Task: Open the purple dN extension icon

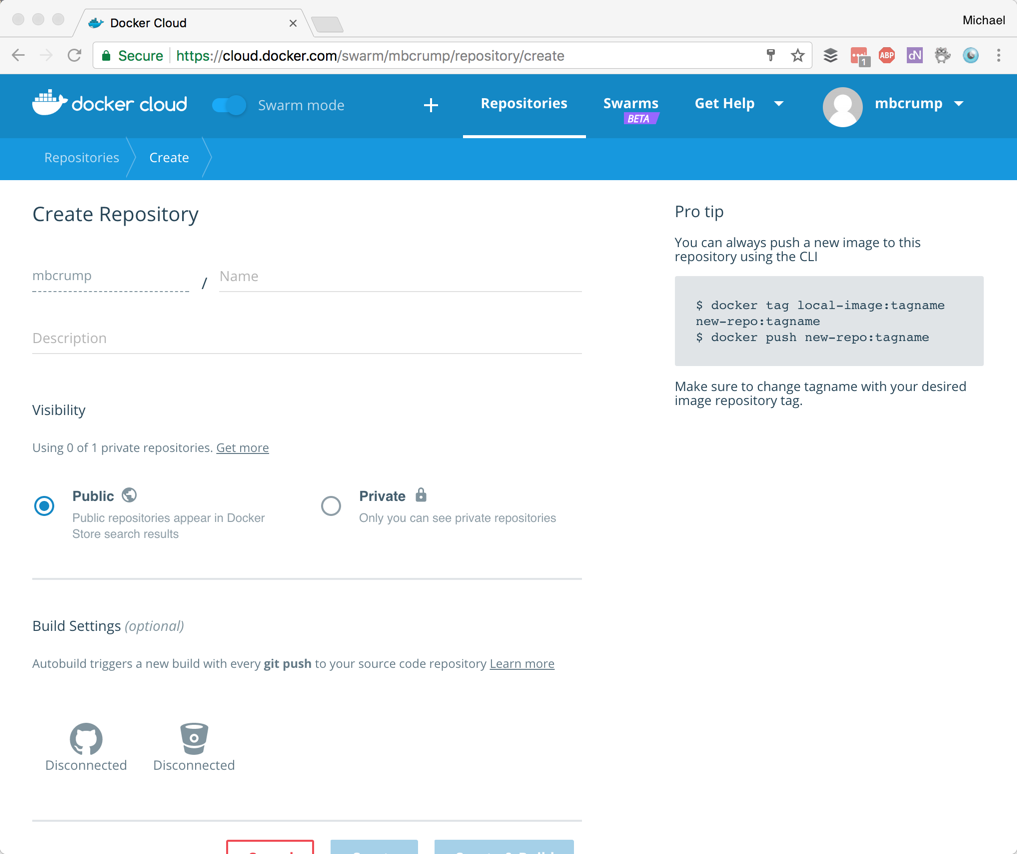Action: [915, 56]
